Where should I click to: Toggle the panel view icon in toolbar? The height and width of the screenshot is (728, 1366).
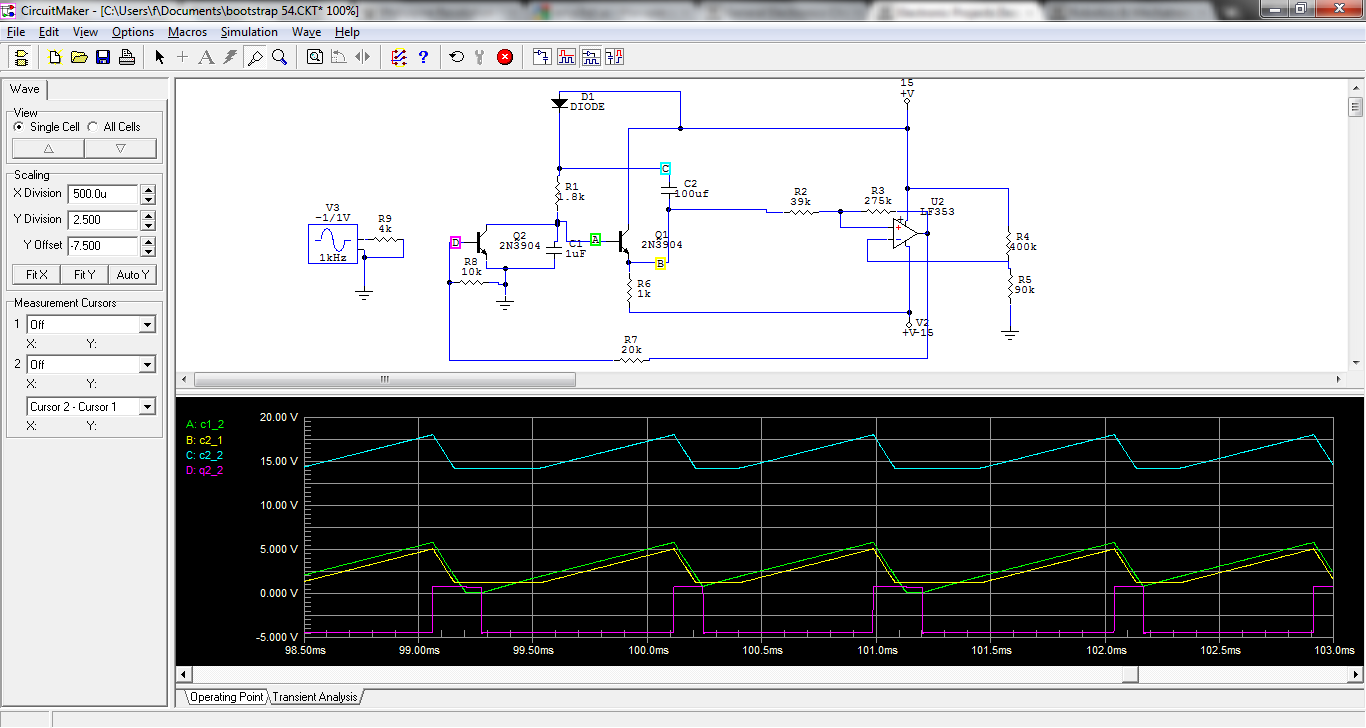pos(22,57)
